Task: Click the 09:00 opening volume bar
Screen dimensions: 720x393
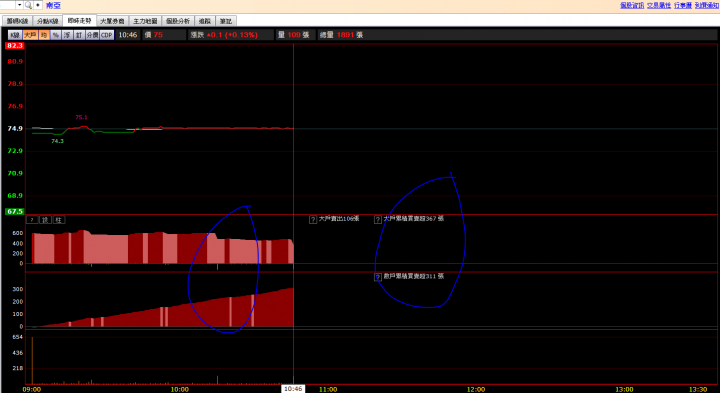Action: pos(32,360)
